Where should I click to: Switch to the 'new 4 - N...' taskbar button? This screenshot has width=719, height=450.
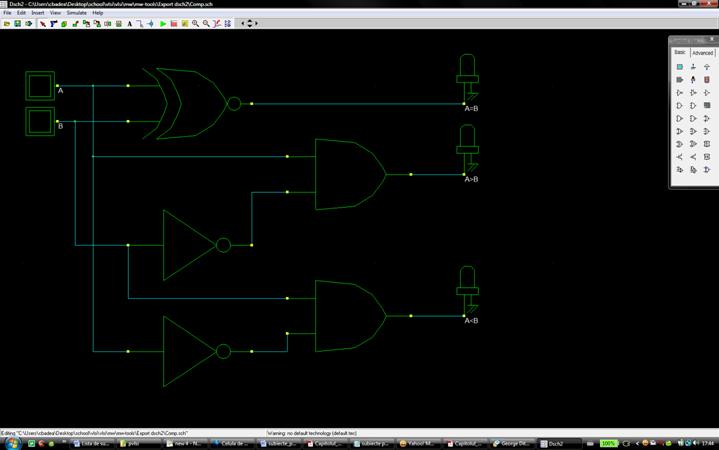(185, 444)
